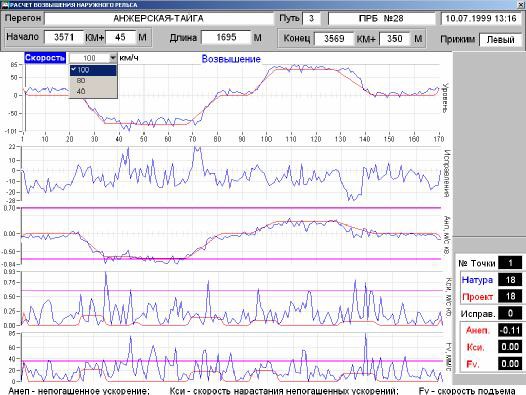Click the Начало meters field 45
The width and height of the screenshot is (526, 395).
pyautogui.click(x=120, y=37)
